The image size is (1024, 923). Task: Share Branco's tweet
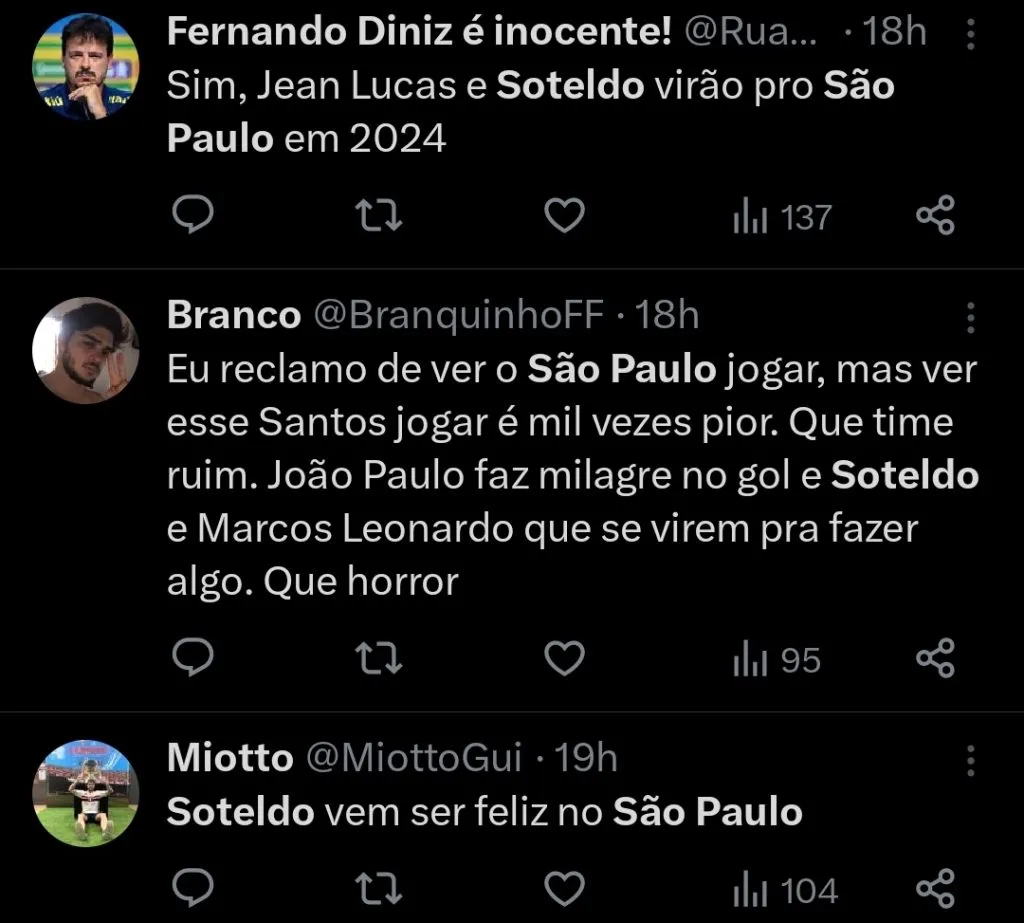[936, 658]
